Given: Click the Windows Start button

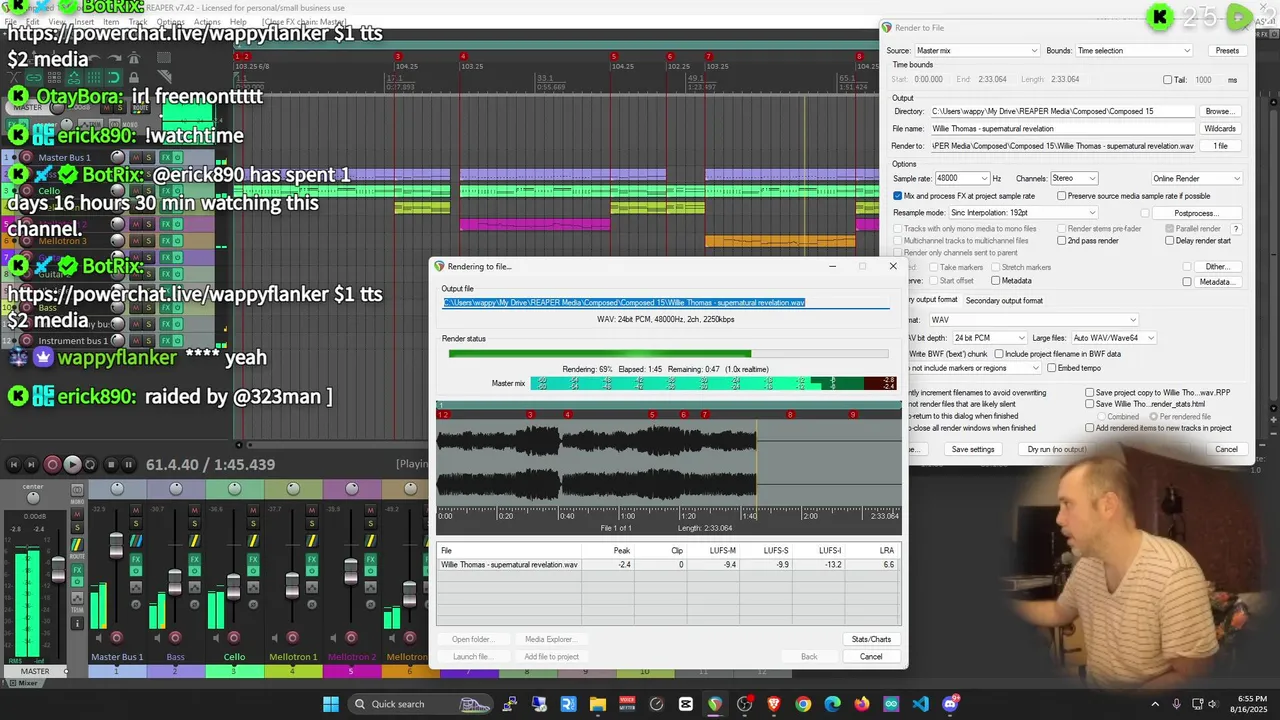Looking at the screenshot, I should tap(331, 704).
